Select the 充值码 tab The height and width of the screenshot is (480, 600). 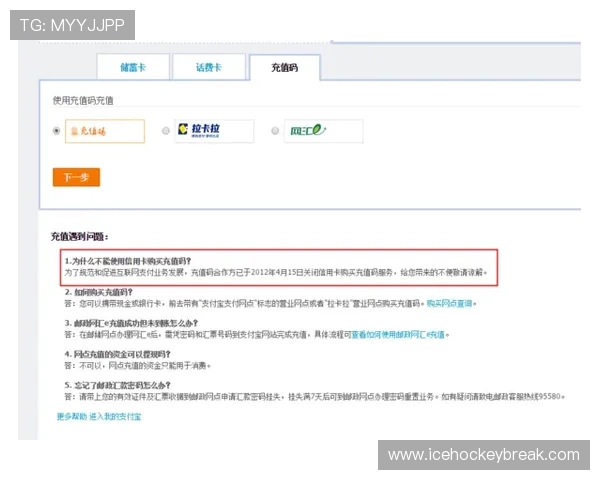pyautogui.click(x=284, y=67)
